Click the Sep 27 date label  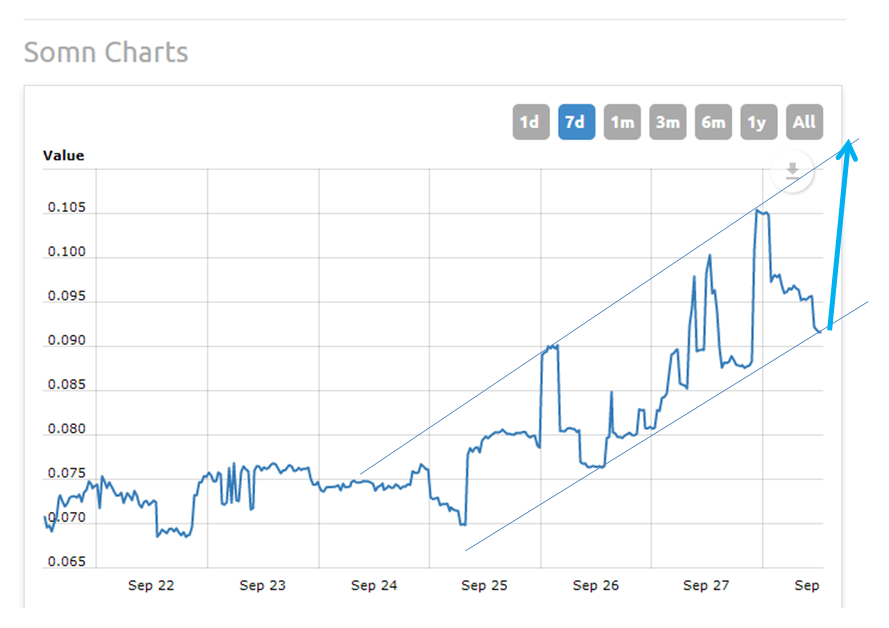pyautogui.click(x=706, y=585)
